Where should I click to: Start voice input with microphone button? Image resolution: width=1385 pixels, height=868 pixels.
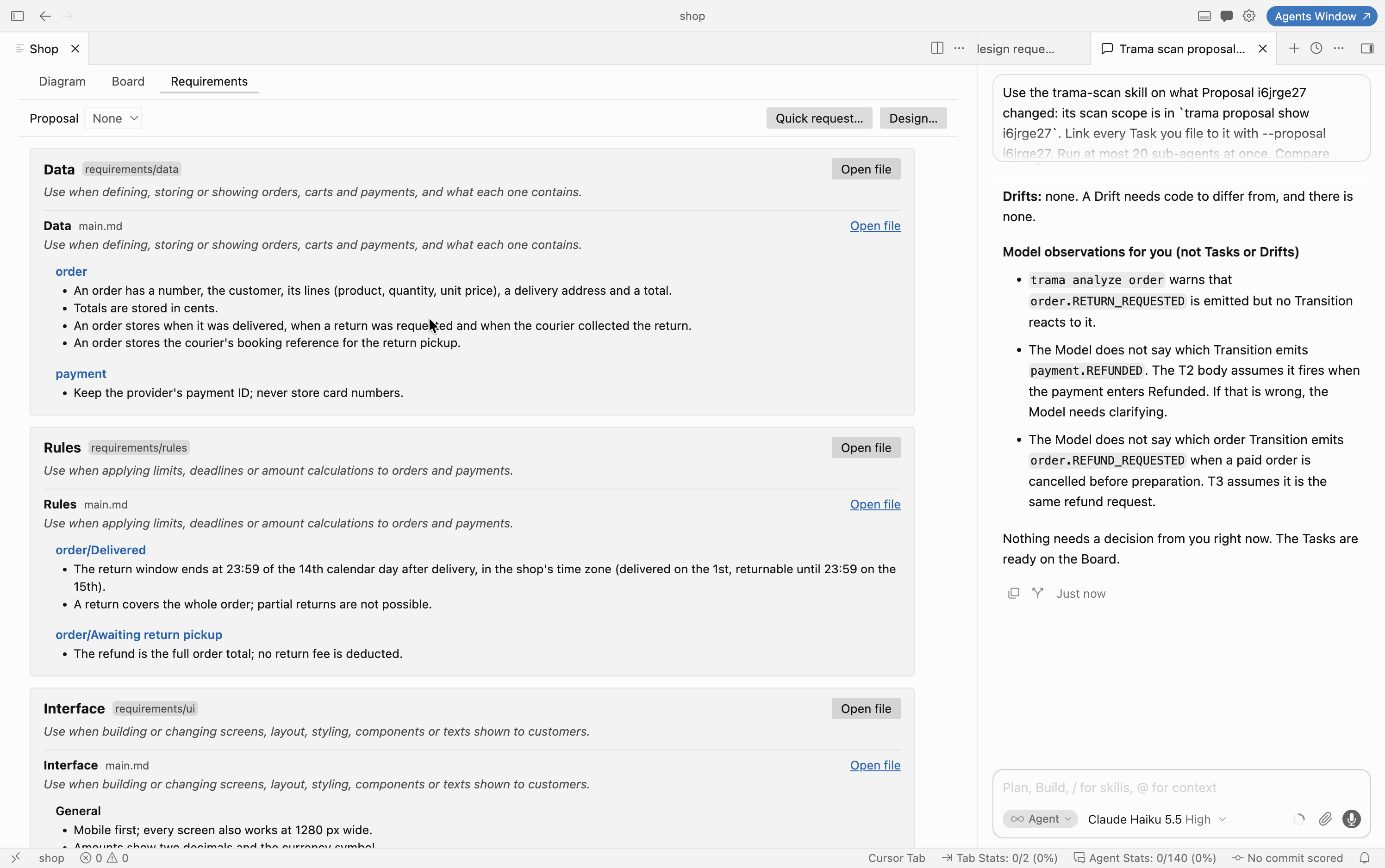tap(1351, 819)
